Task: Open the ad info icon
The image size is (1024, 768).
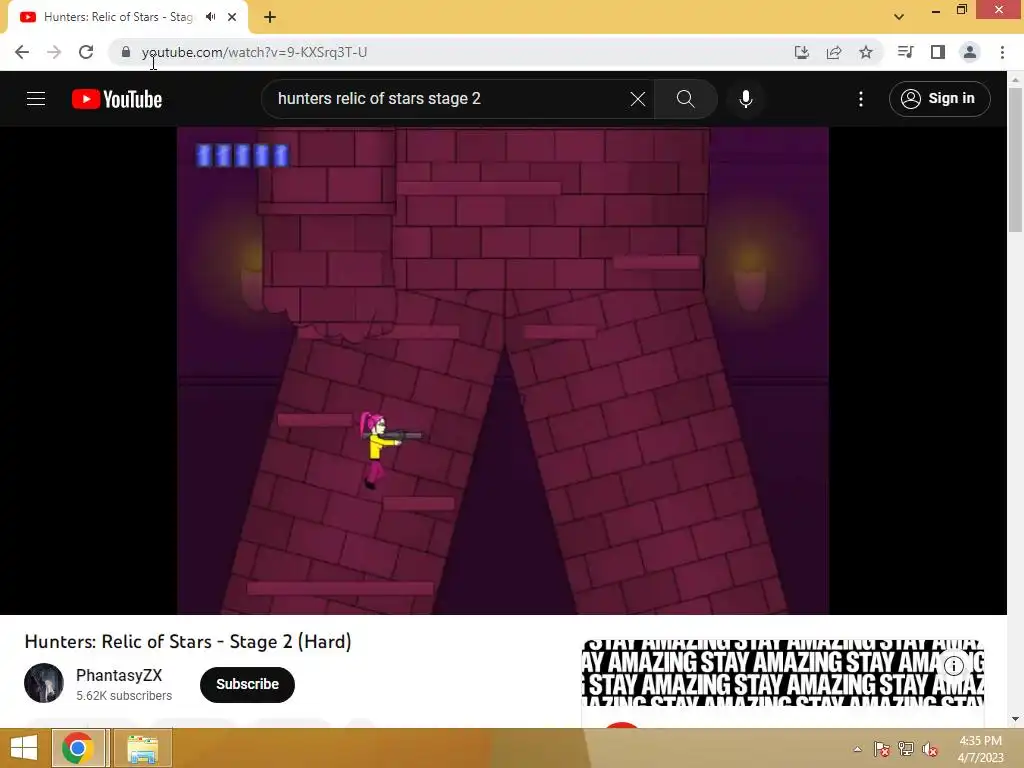Action: (x=954, y=665)
